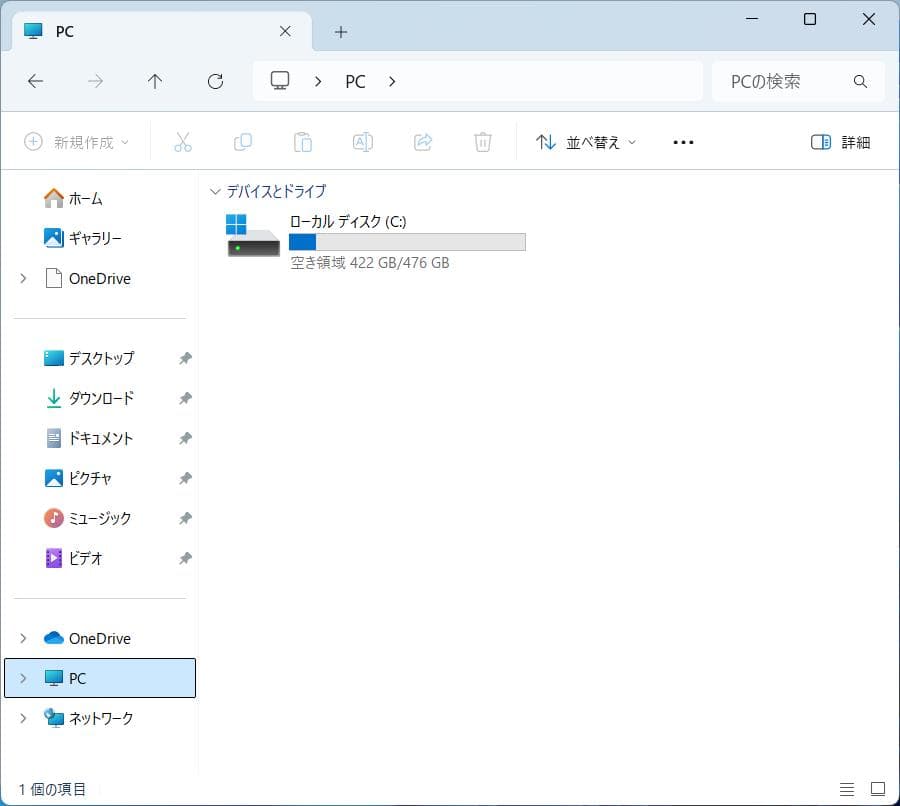Click the Paste icon
This screenshot has width=900, height=806.
[302, 141]
